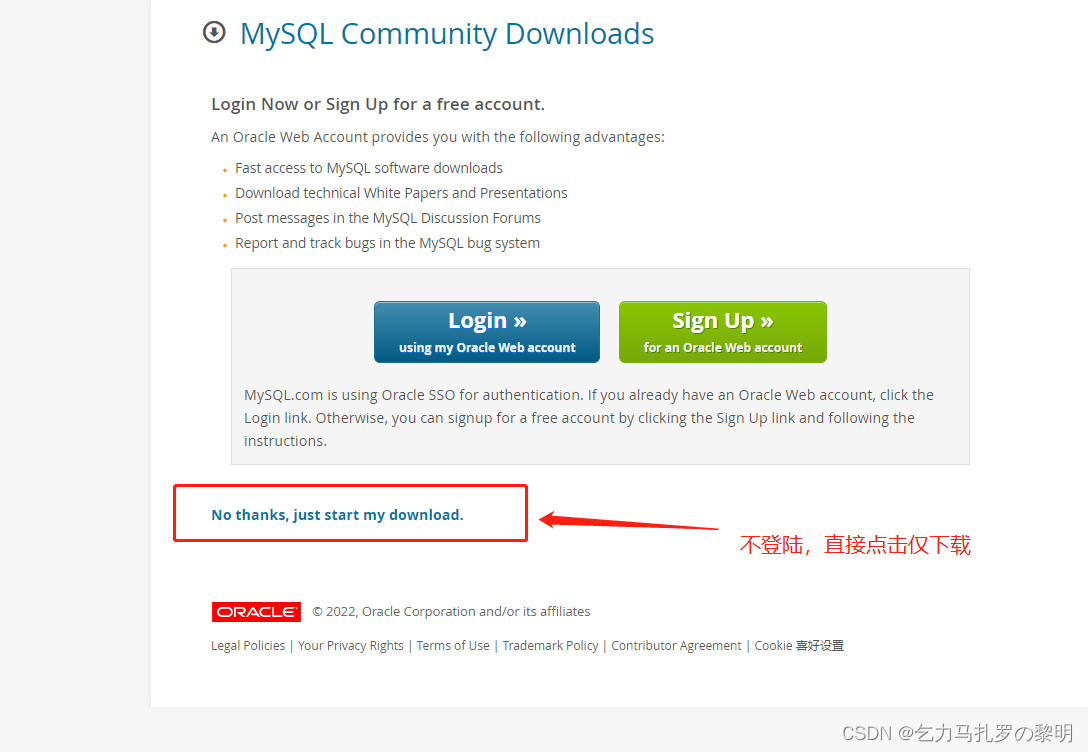Click the download circle icon beside the title

(x=214, y=32)
